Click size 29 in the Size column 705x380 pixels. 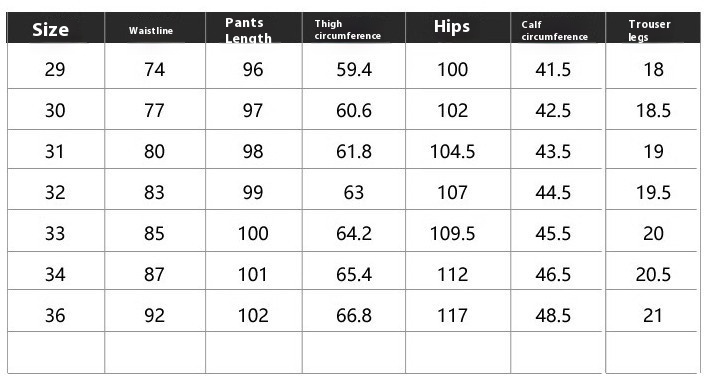pos(55,70)
